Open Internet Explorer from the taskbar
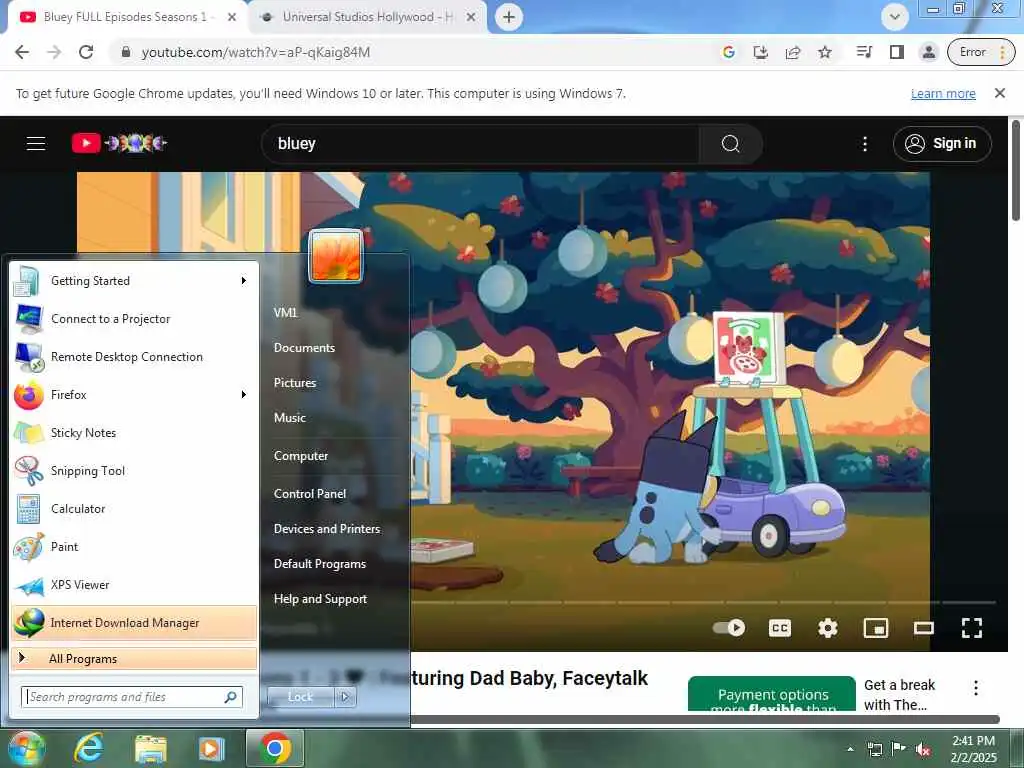 pyautogui.click(x=88, y=748)
